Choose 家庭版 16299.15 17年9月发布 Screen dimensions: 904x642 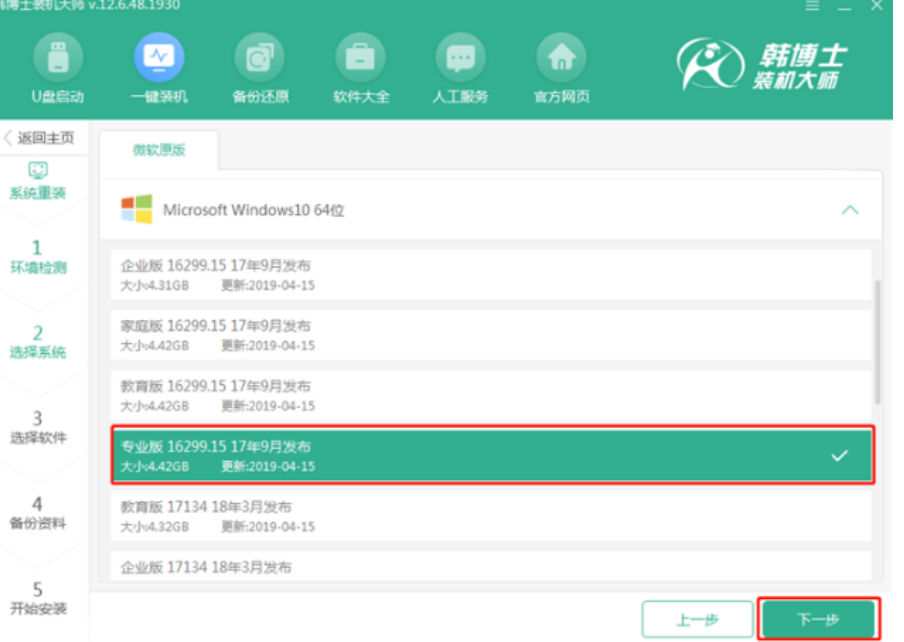click(x=491, y=335)
